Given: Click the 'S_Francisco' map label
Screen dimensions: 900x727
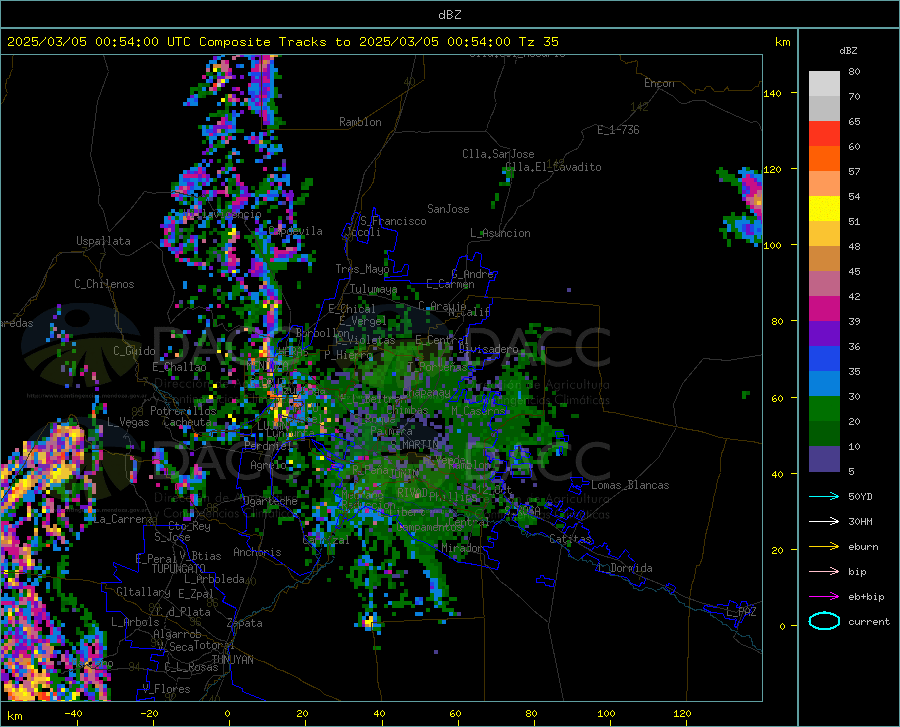Looking at the screenshot, I should click(393, 221).
